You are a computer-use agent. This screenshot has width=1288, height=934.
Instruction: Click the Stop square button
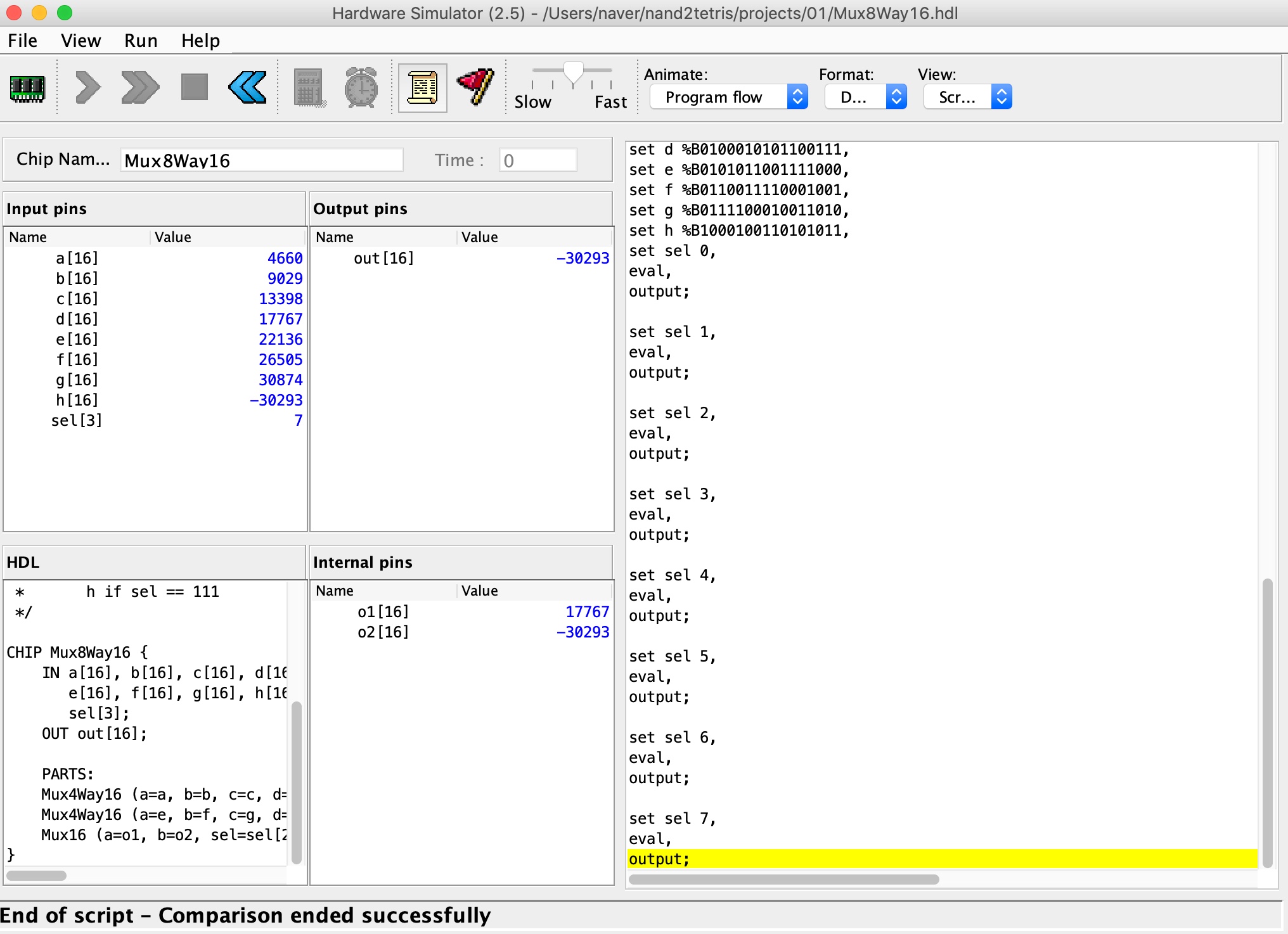click(194, 87)
